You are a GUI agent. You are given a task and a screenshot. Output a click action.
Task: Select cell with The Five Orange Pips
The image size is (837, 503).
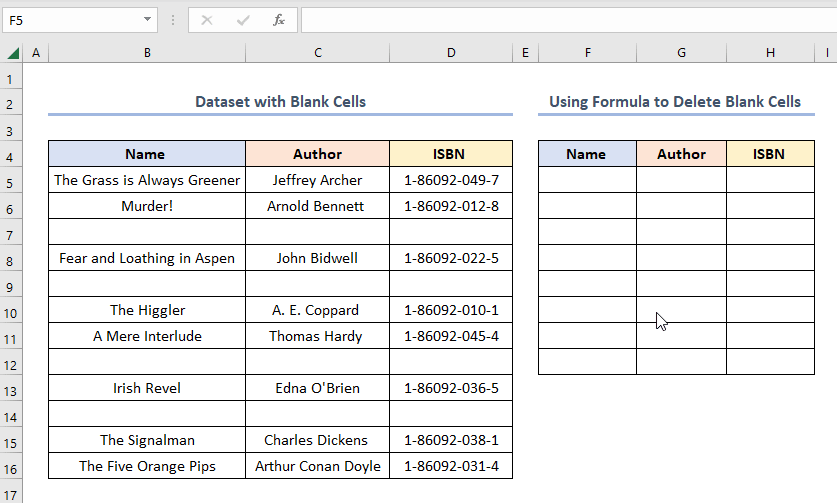(147, 466)
